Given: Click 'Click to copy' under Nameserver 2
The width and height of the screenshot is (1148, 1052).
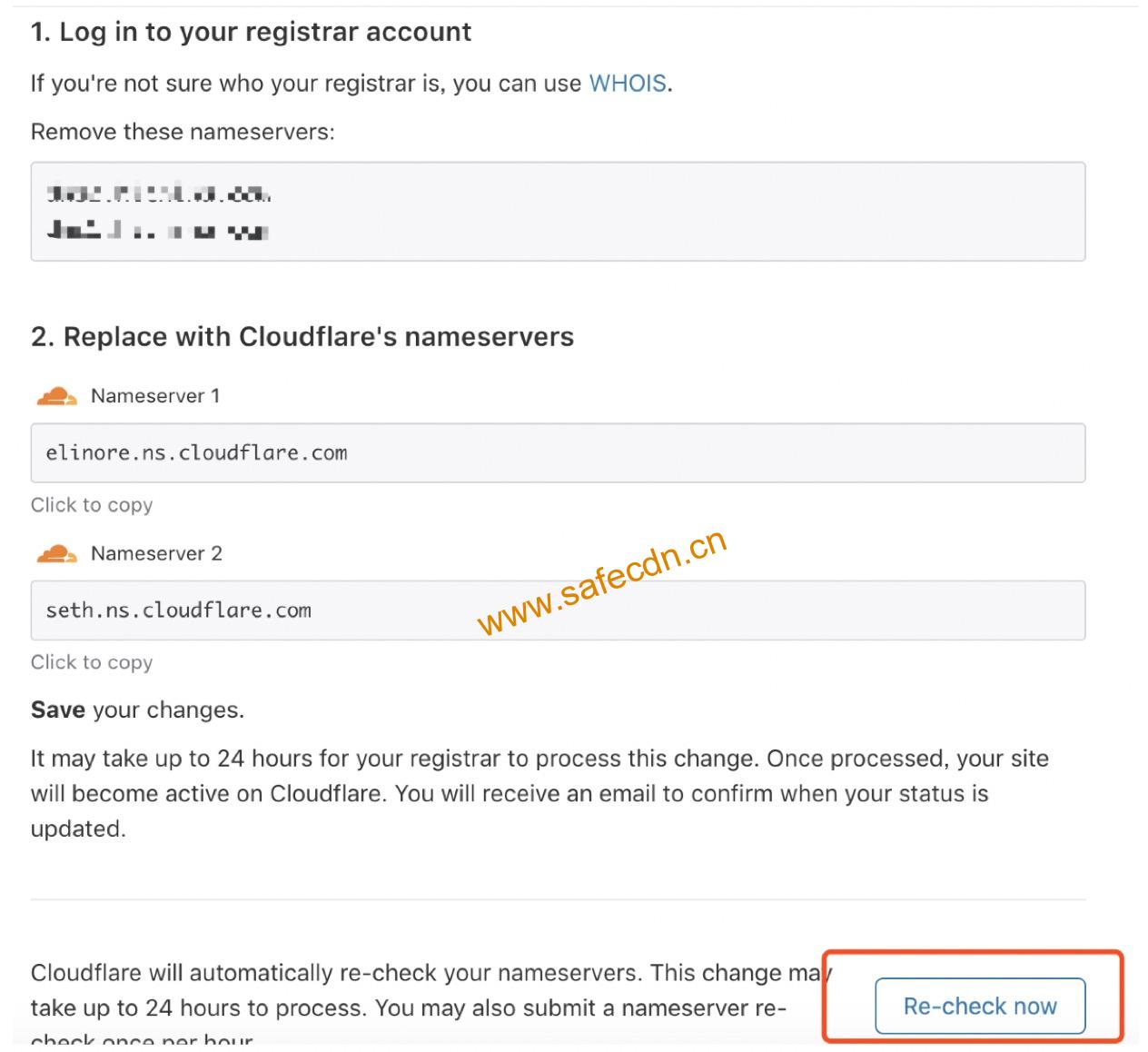Looking at the screenshot, I should click(92, 662).
